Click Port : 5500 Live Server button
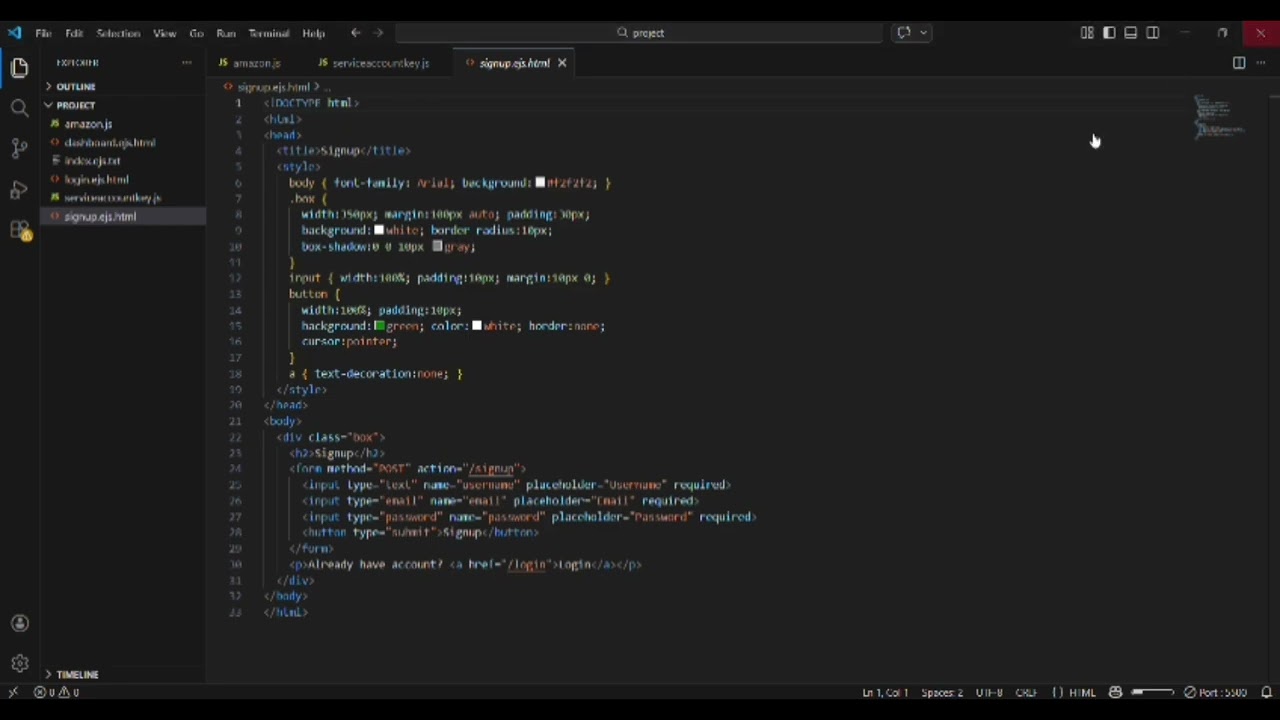The height and width of the screenshot is (720, 1280). [x=1216, y=692]
